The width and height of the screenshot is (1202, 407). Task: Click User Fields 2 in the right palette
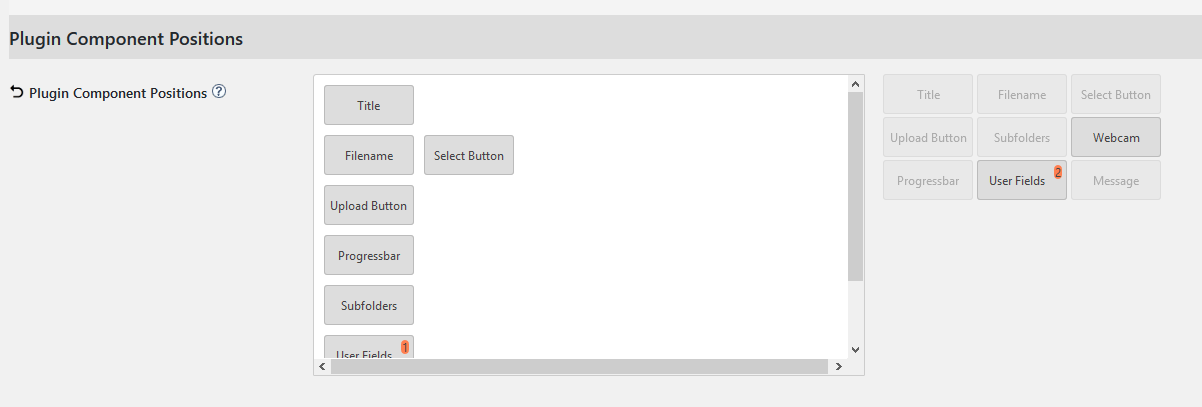click(x=1022, y=180)
